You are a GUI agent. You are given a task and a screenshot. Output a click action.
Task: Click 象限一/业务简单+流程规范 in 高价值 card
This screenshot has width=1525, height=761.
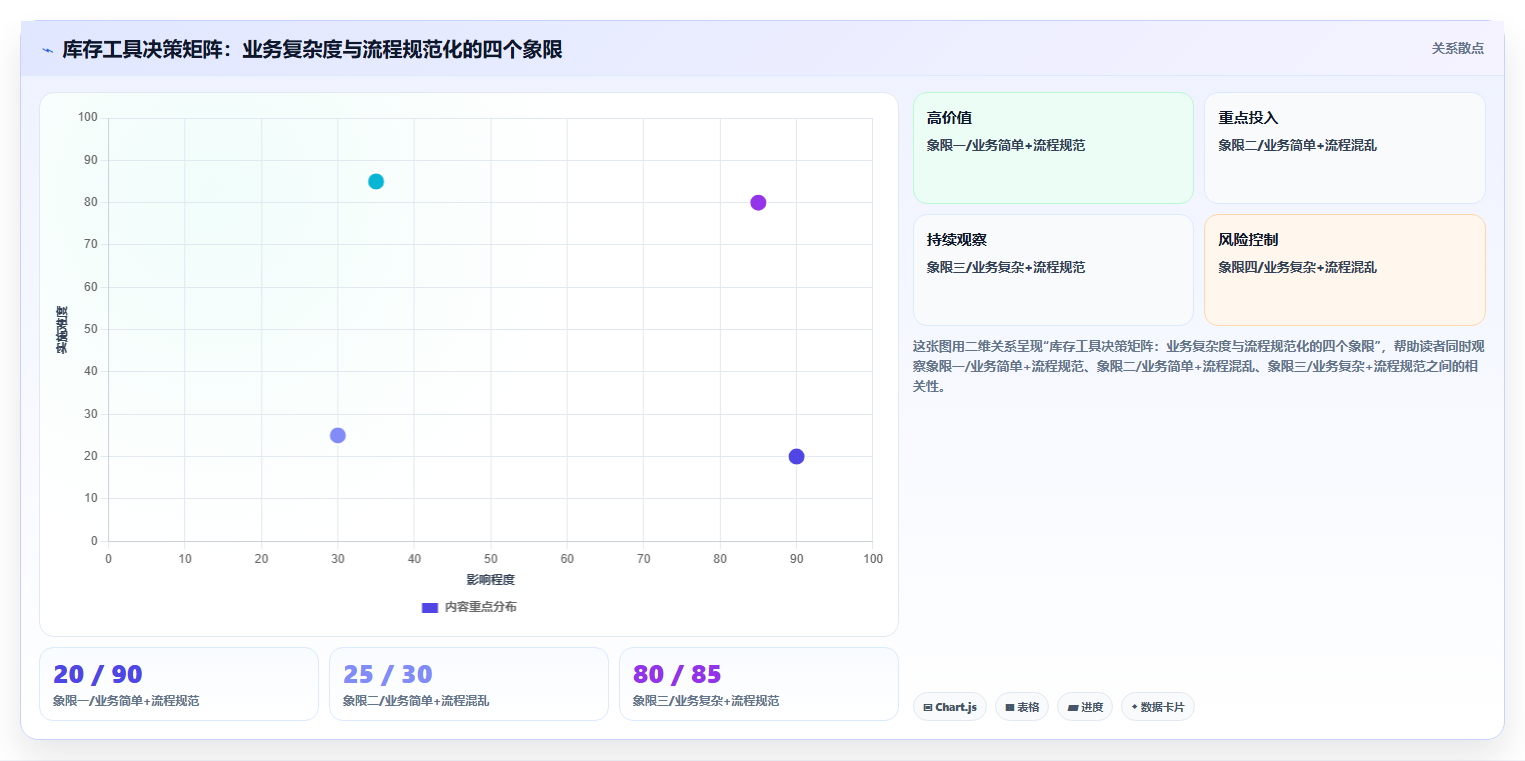[1006, 145]
